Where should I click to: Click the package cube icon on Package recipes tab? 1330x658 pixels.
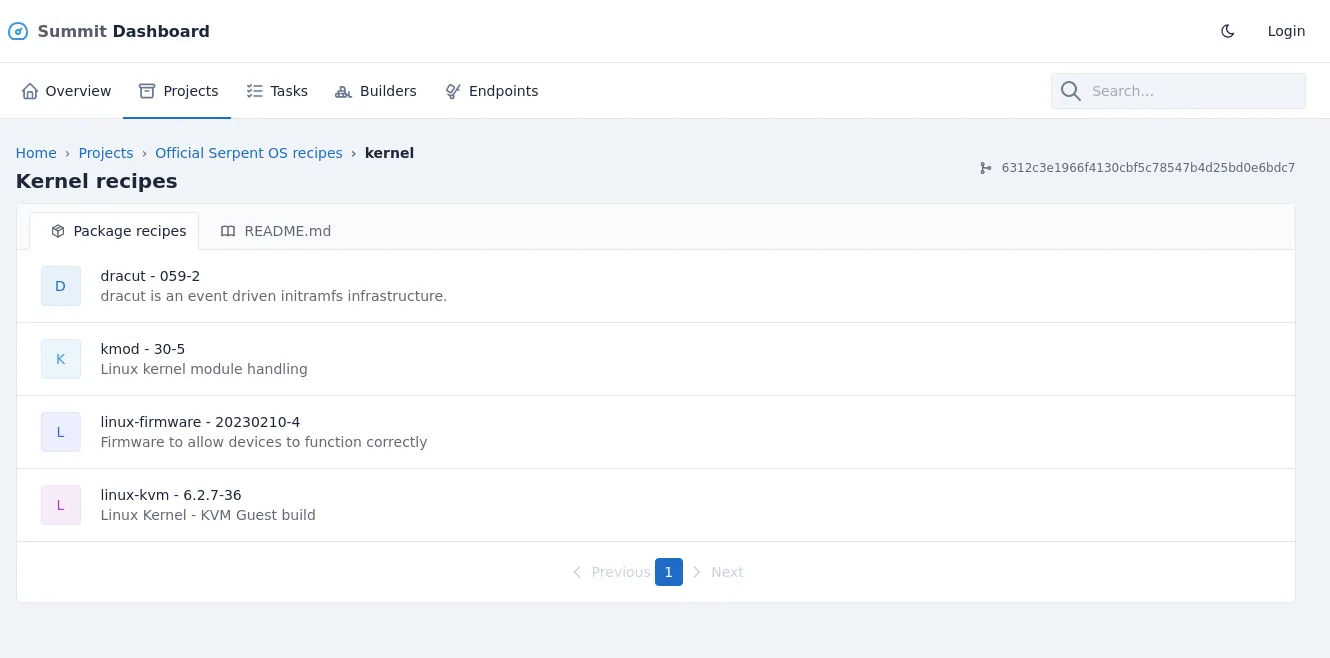point(58,231)
